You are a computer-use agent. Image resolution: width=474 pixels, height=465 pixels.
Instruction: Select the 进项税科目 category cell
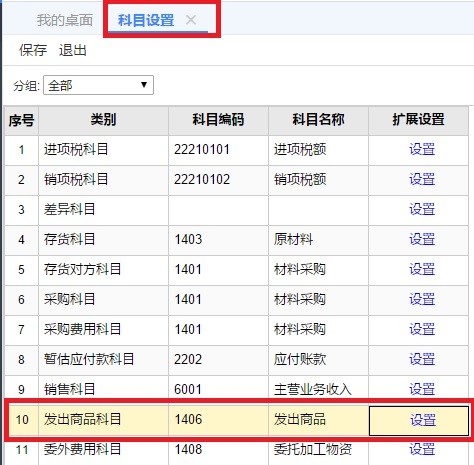tap(103, 150)
